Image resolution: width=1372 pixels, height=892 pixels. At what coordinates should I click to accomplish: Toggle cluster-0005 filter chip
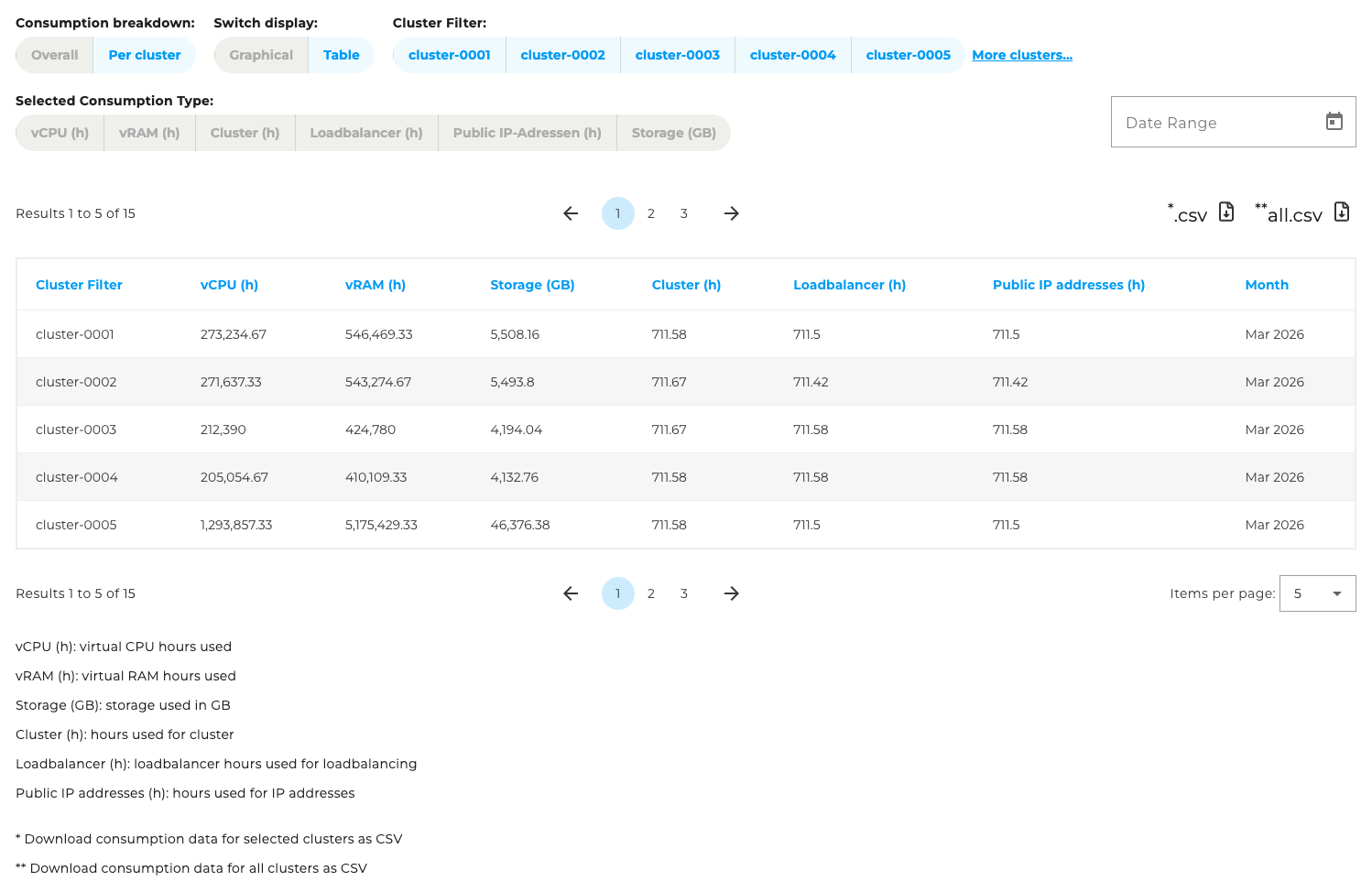tap(909, 55)
